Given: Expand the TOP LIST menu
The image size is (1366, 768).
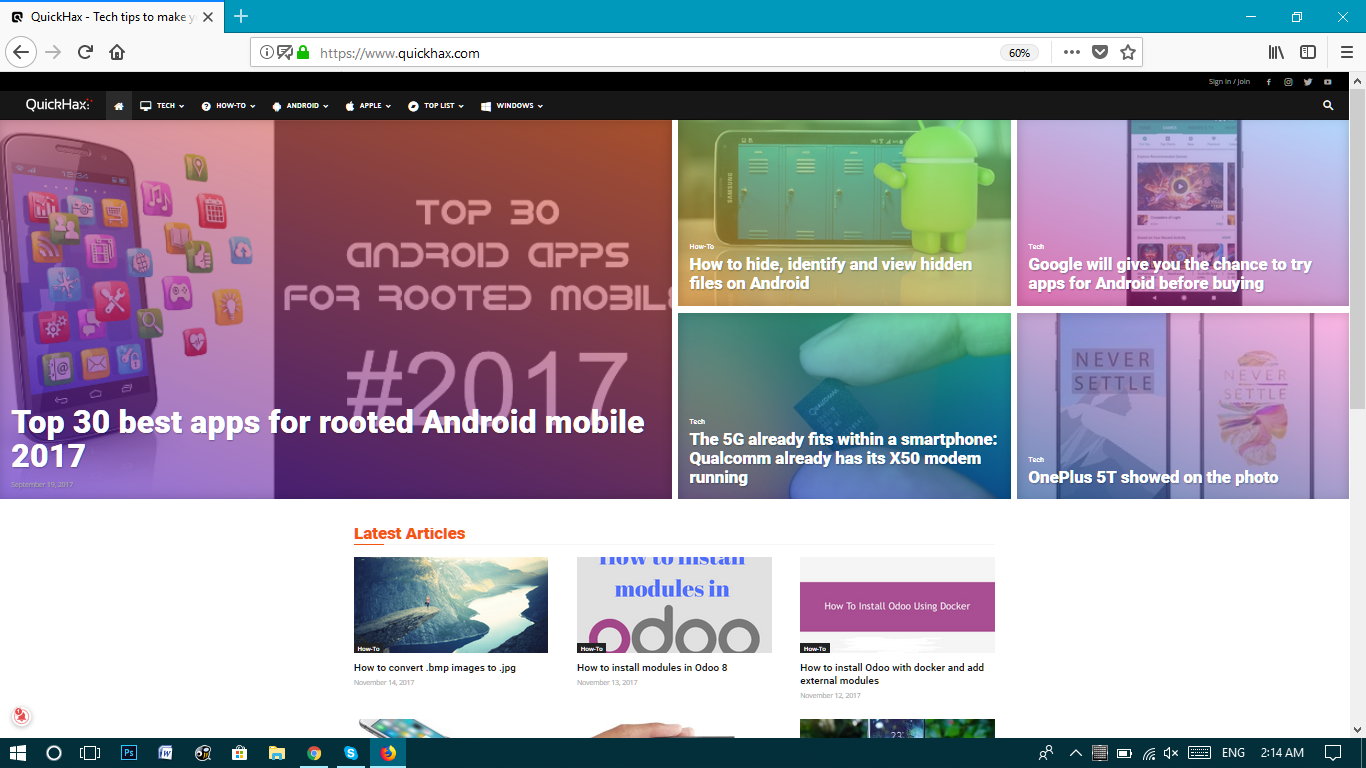Looking at the screenshot, I should (436, 105).
